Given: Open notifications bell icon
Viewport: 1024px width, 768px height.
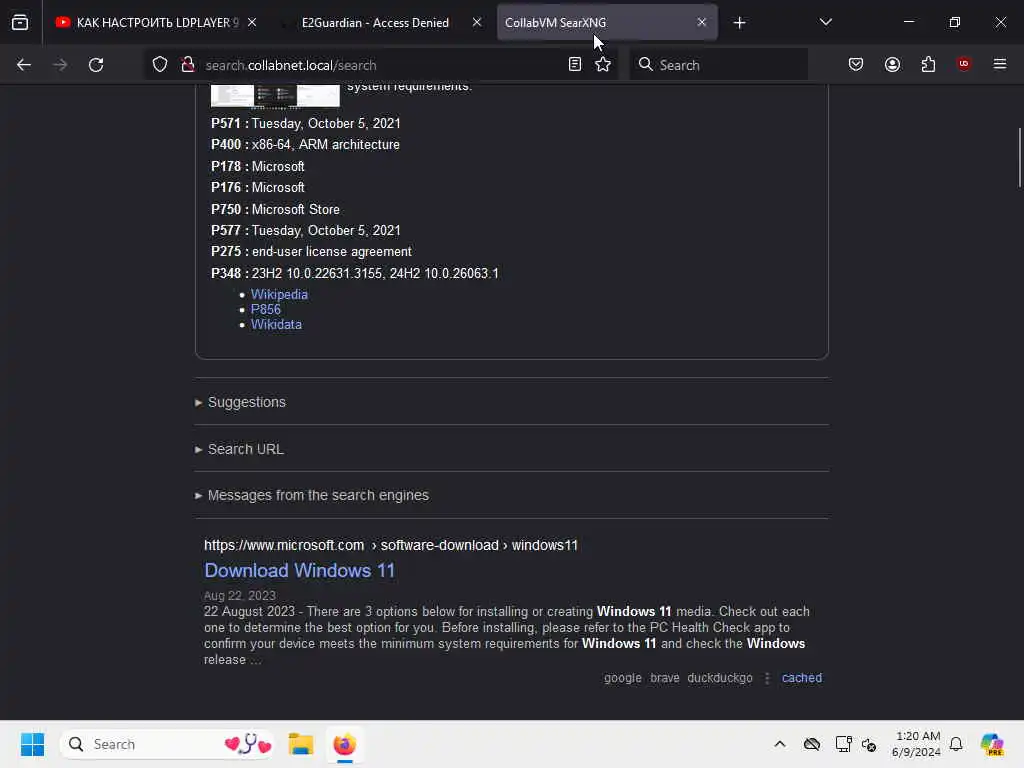Looking at the screenshot, I should click(955, 744).
